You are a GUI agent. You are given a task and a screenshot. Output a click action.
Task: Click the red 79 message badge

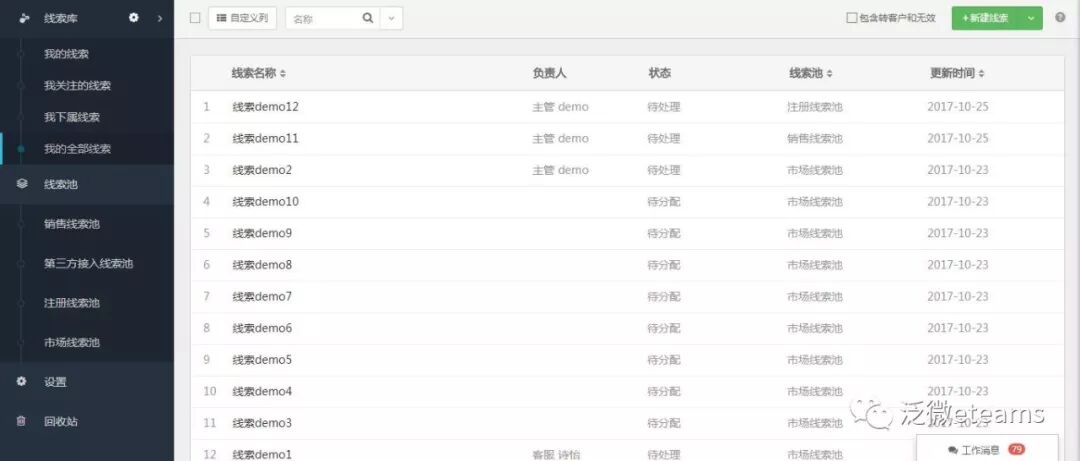point(1016,449)
